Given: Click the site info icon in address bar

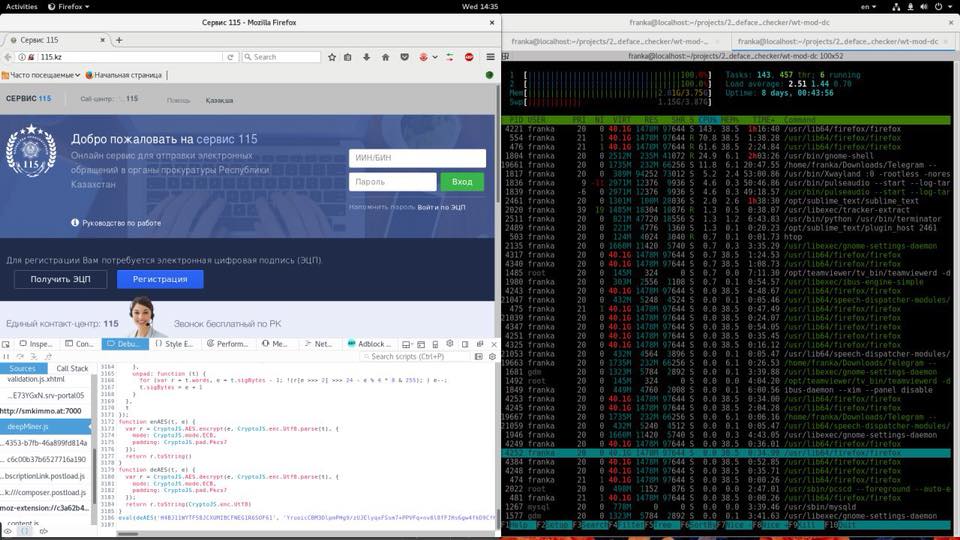Looking at the screenshot, I should click(21, 57).
